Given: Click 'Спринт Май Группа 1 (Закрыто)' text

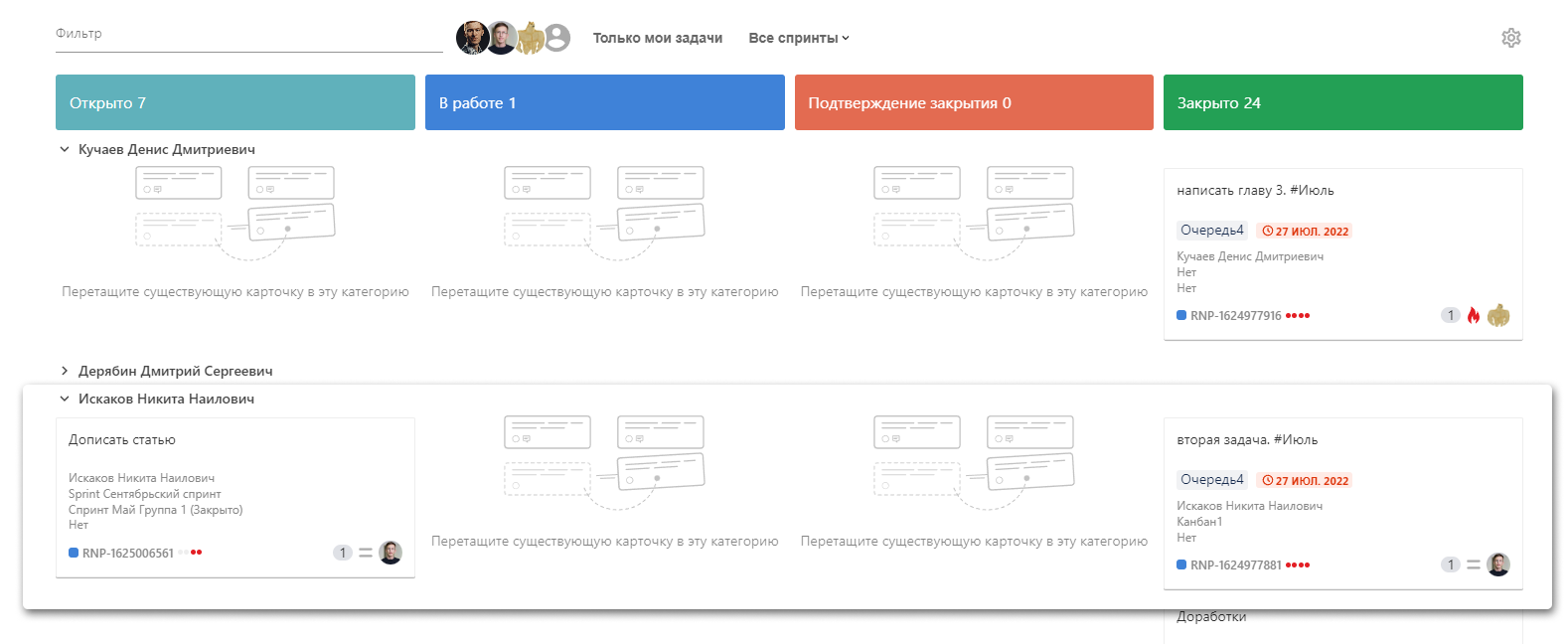Looking at the screenshot, I should click(156, 510).
